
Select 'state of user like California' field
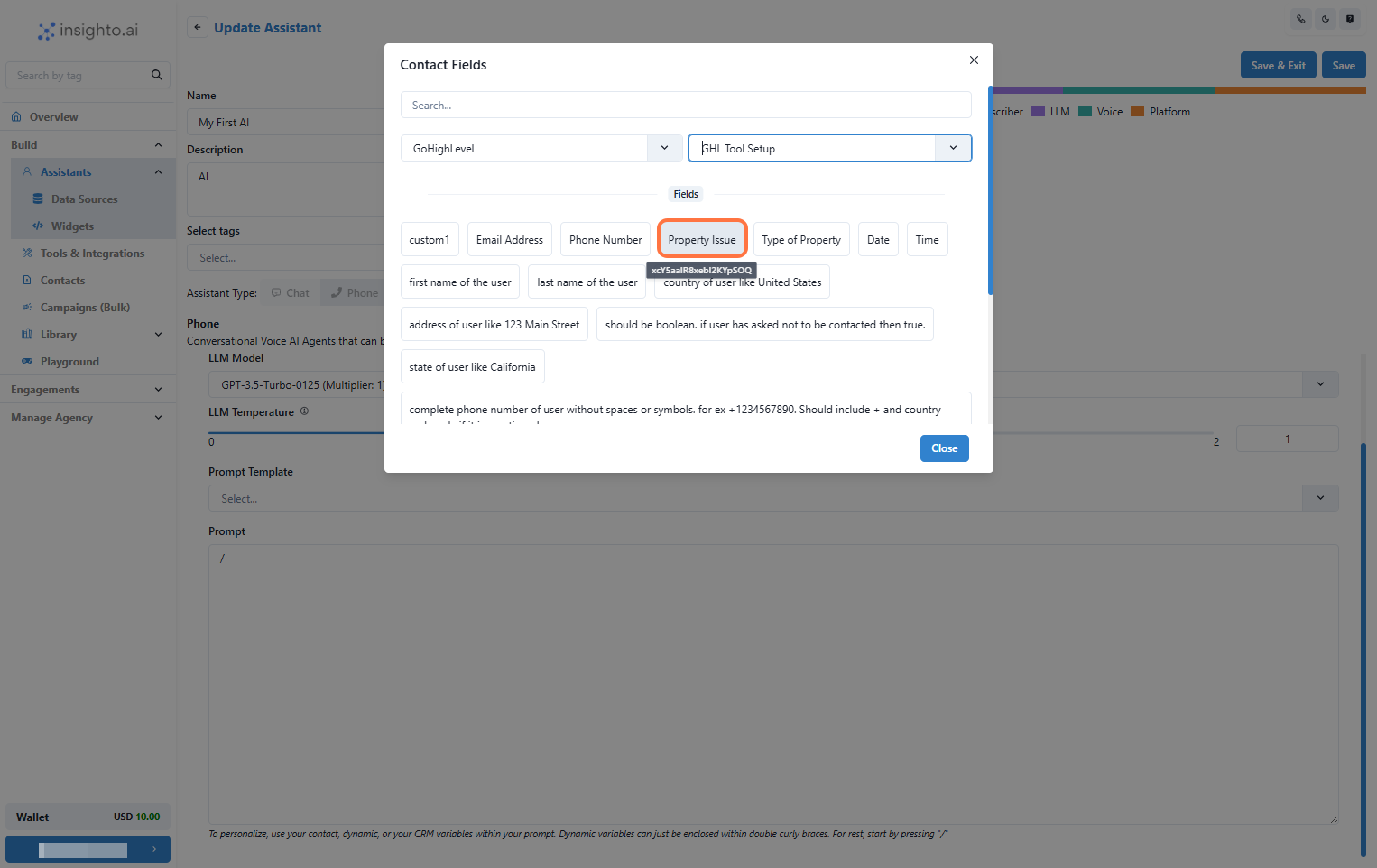[472, 366]
